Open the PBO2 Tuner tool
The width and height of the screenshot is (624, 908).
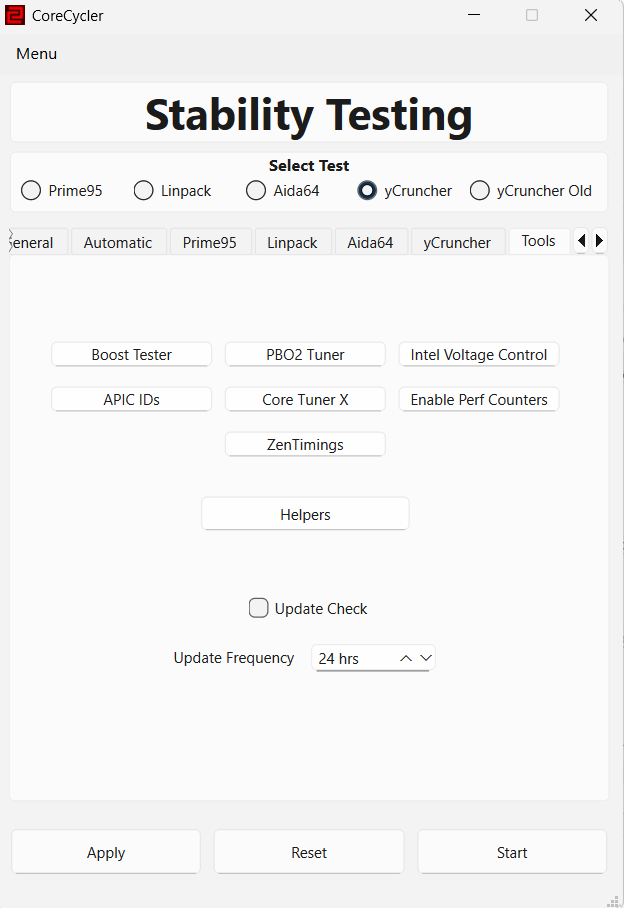305,354
